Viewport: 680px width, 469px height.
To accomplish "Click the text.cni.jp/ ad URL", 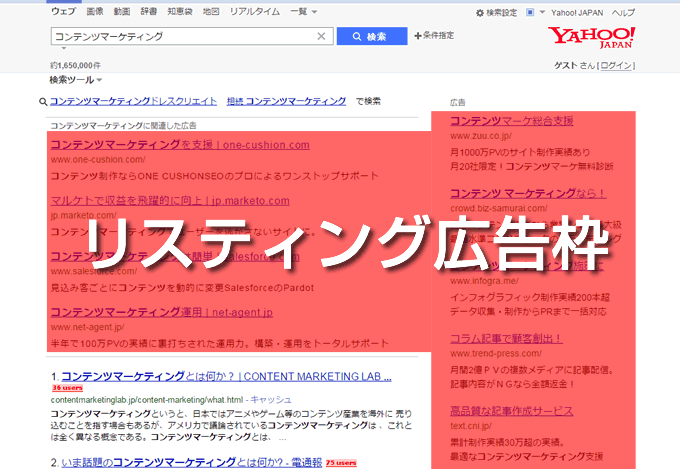I will [471, 426].
